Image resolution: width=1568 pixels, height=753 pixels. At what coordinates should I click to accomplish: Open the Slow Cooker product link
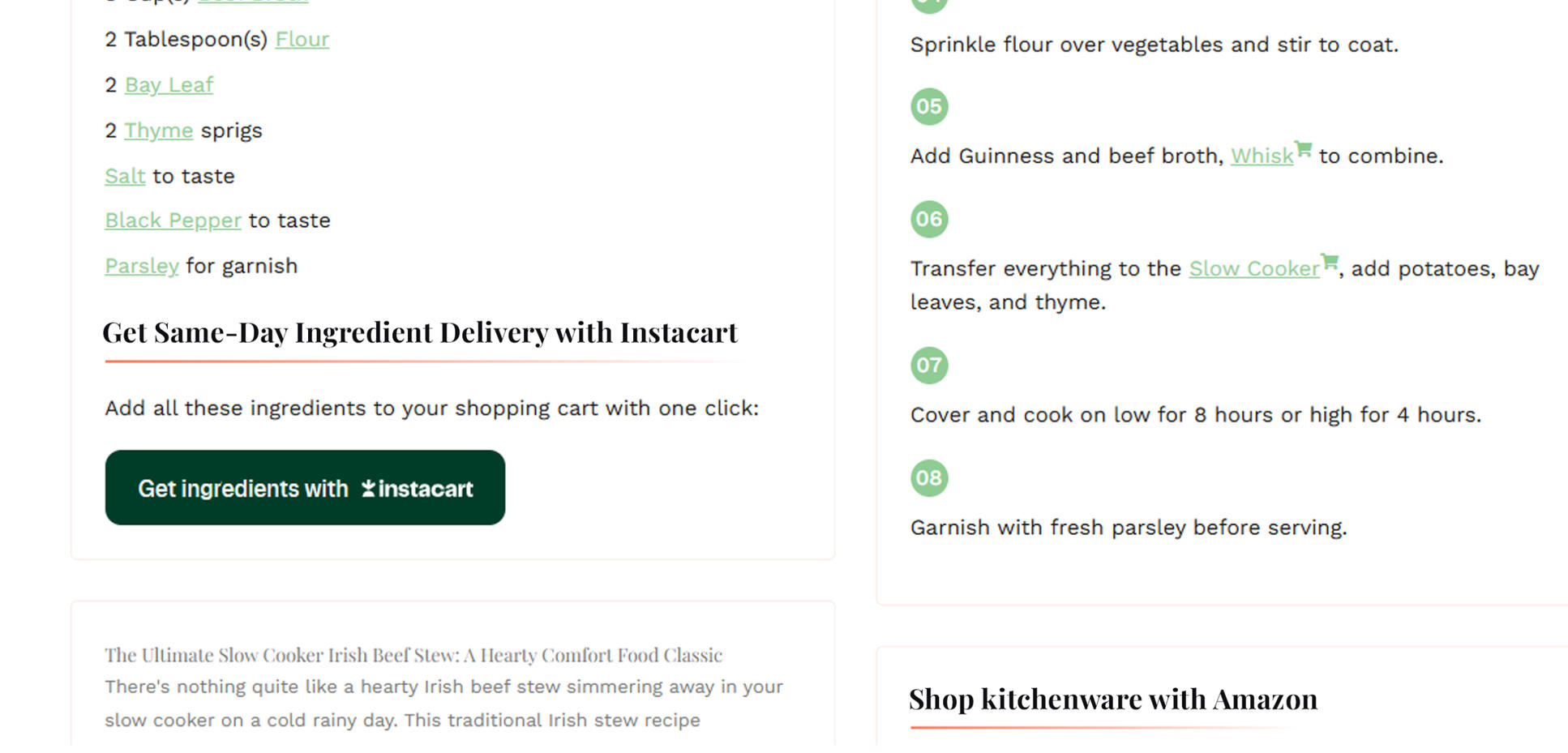click(1254, 268)
